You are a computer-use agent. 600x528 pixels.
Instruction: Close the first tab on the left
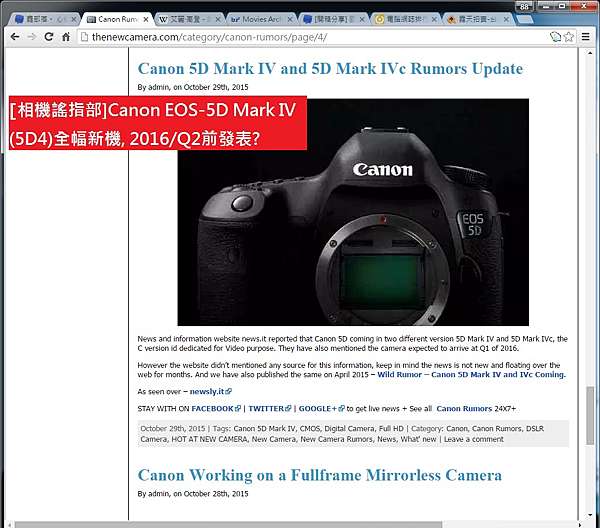pyautogui.click(x=74, y=19)
